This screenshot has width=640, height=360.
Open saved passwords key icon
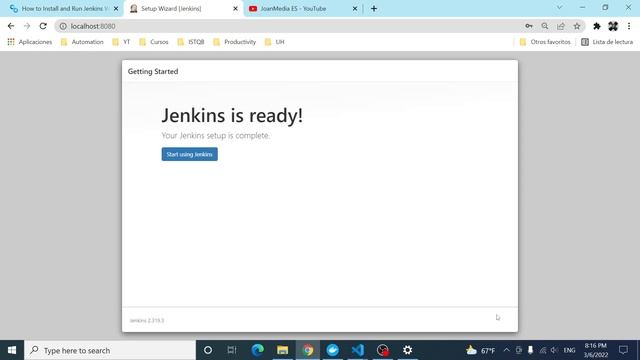point(529,26)
